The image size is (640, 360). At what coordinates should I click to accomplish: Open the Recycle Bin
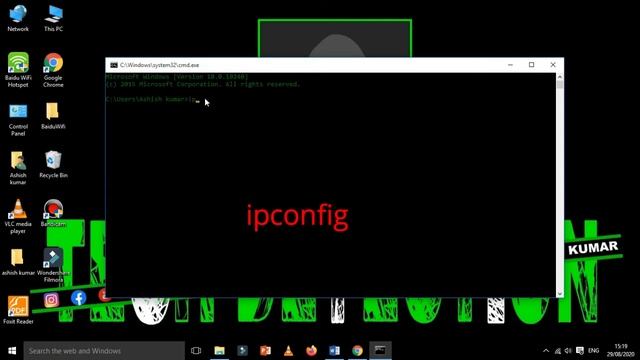point(53,164)
